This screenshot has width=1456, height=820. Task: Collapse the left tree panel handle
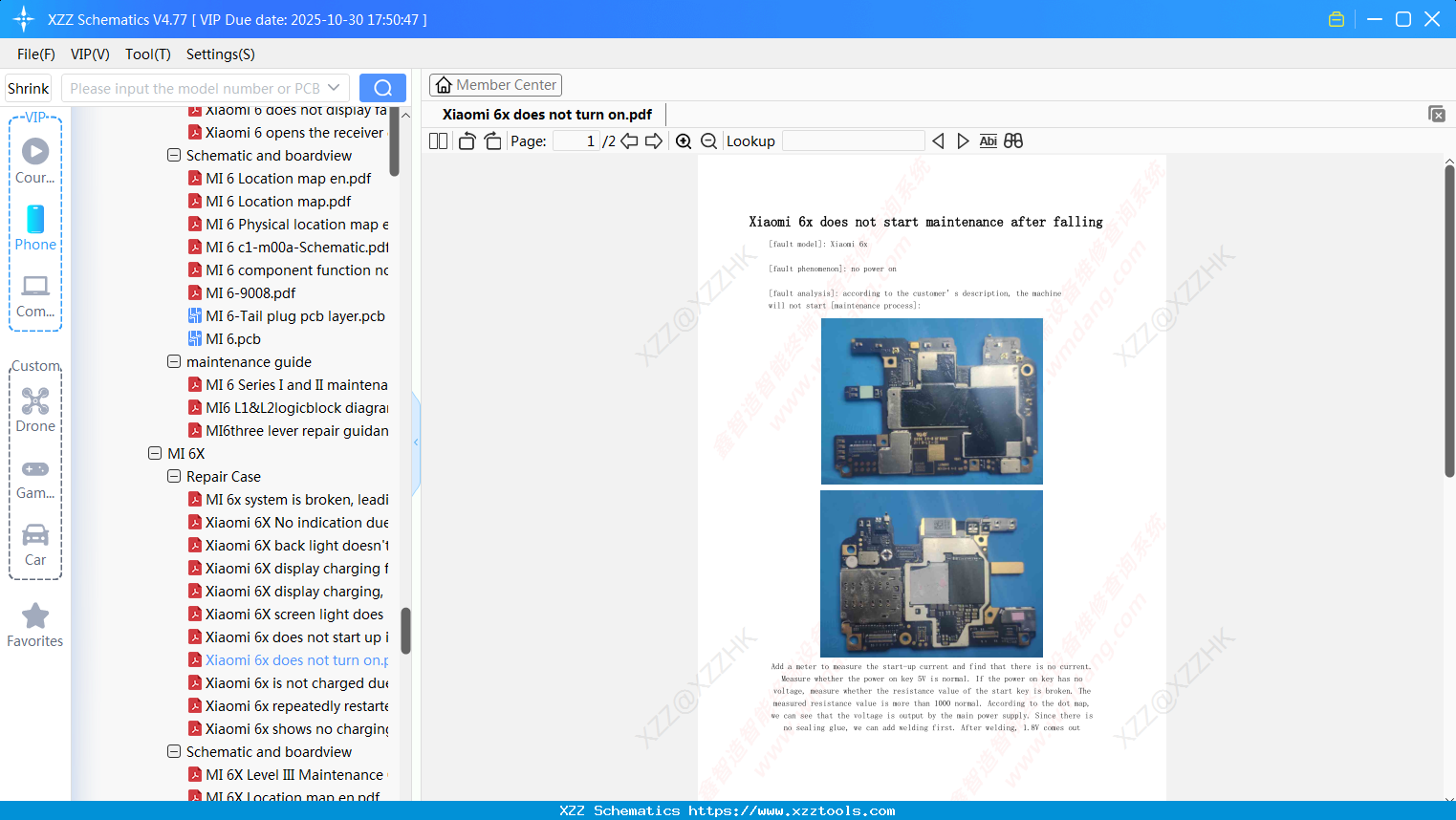(x=416, y=442)
